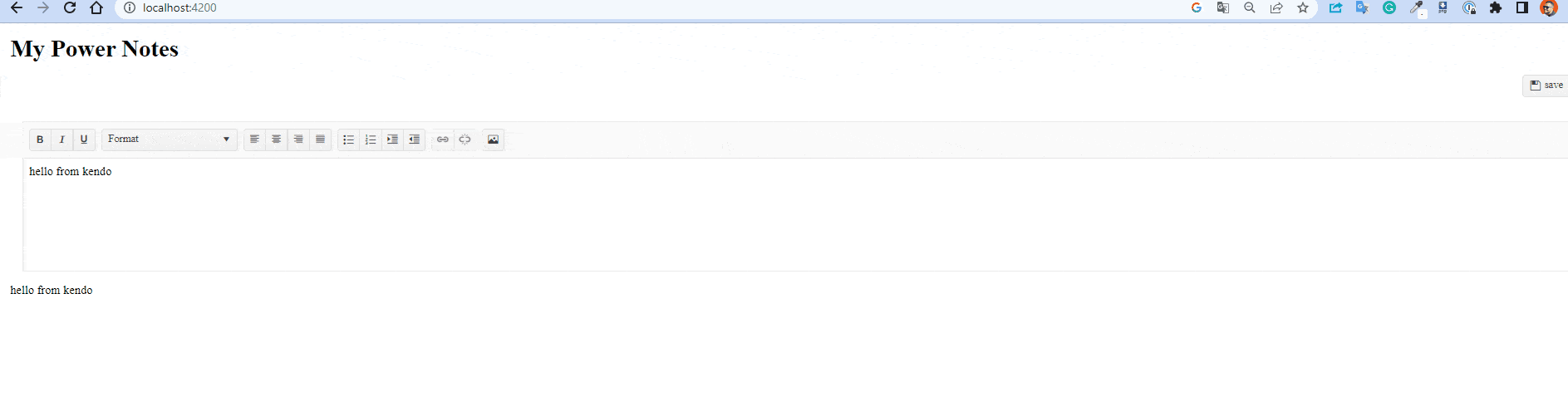
Task: Save the note with save button
Action: tap(1546, 86)
